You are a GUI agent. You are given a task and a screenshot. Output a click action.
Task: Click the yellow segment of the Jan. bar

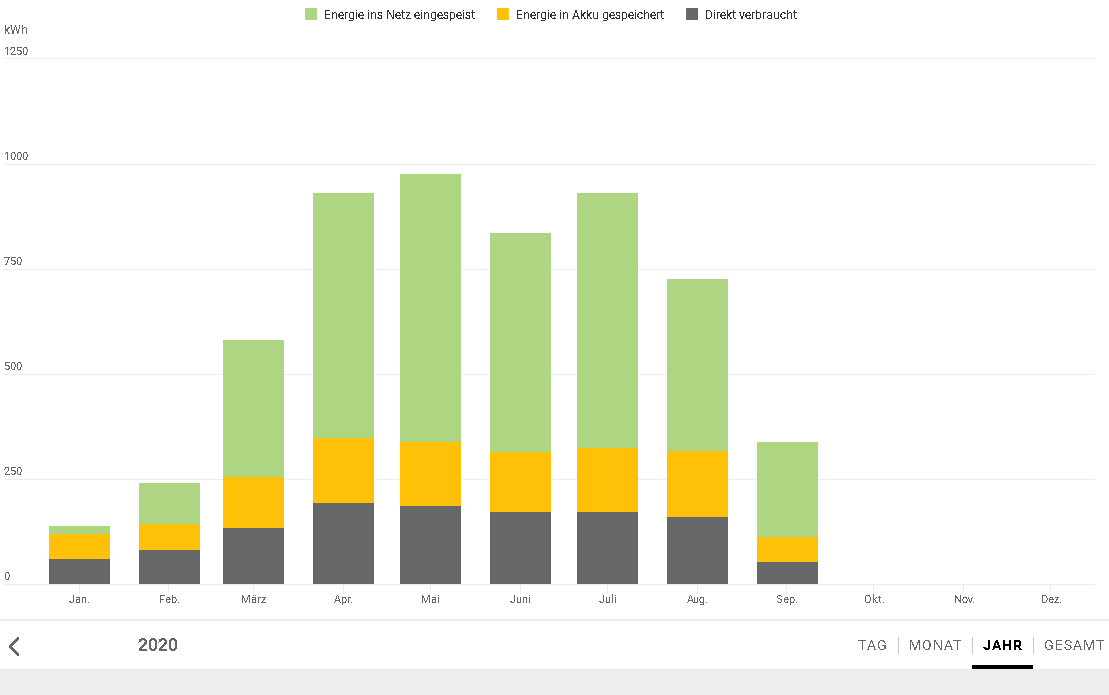coord(79,547)
